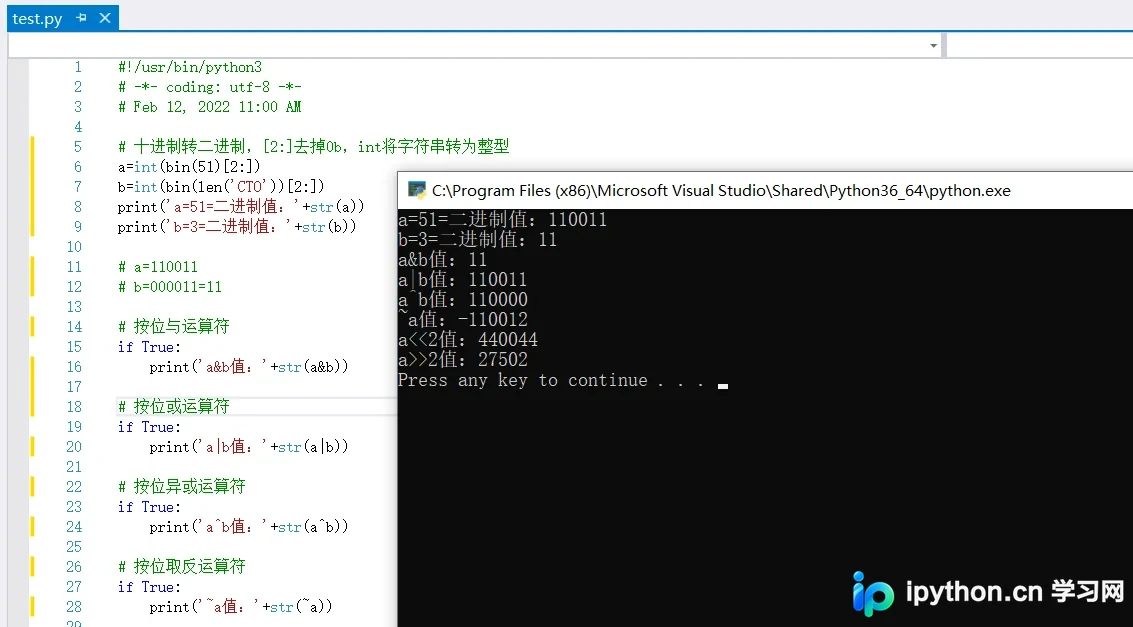Click the '# b=000011=11' comment line
This screenshot has height=627, width=1133.
click(170, 287)
